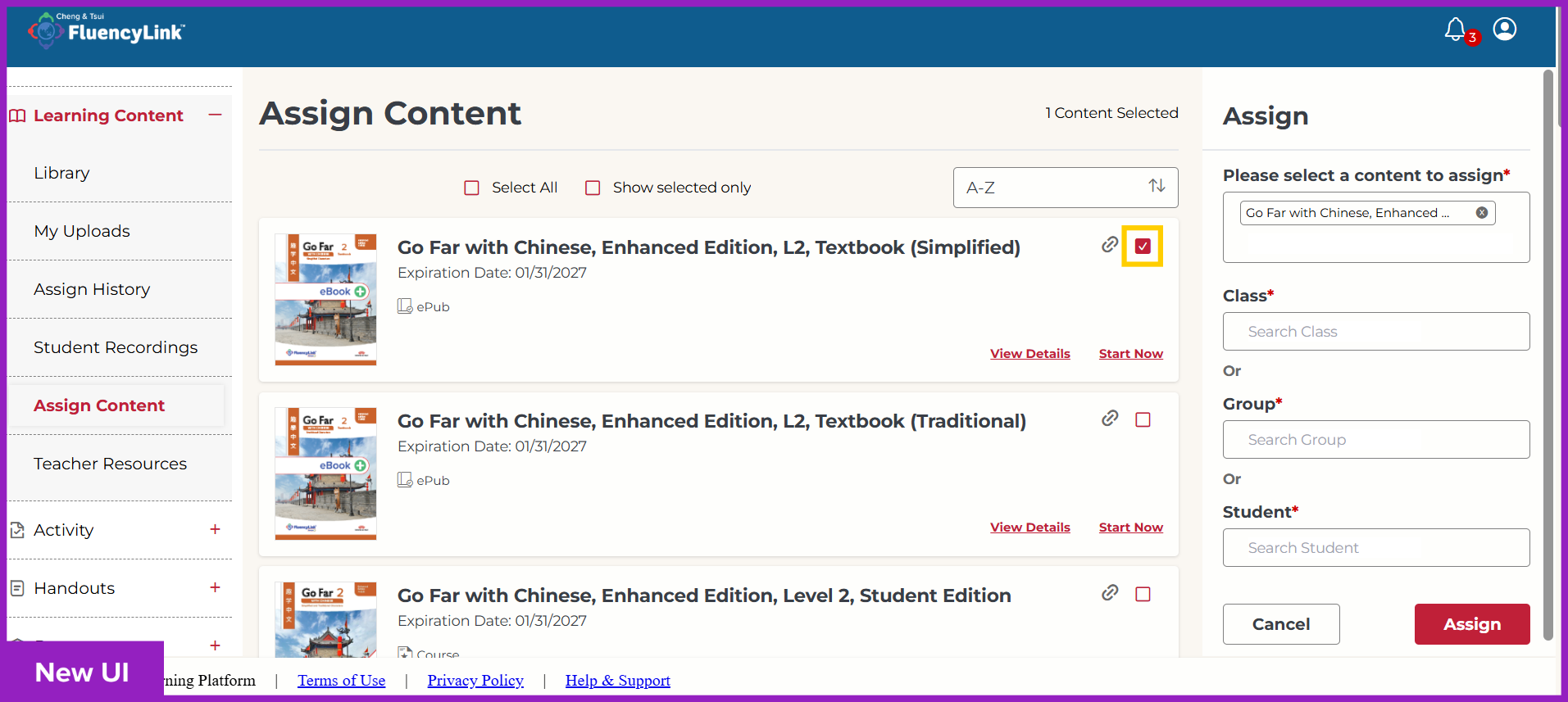Image resolution: width=1568 pixels, height=702 pixels.
Task: Open the A-Z sort dropdown
Action: pyautogui.click(x=1066, y=188)
